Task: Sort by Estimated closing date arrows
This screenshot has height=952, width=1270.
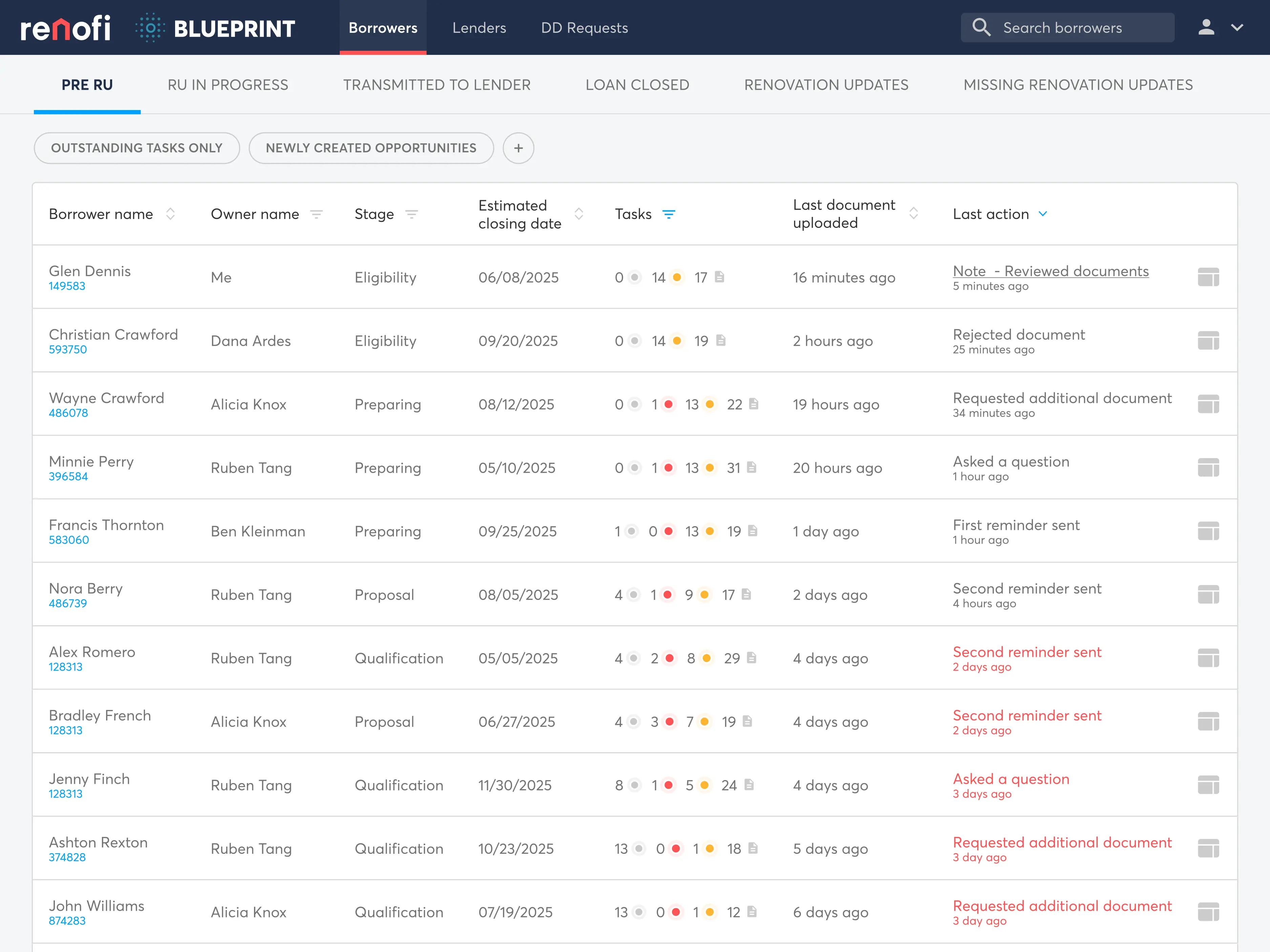Action: 579,214
